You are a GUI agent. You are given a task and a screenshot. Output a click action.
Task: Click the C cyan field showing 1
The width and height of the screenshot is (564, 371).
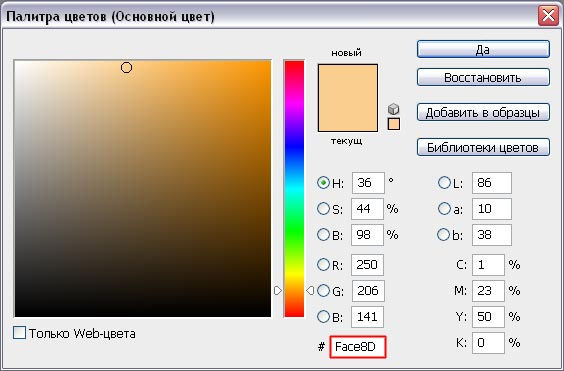click(488, 265)
